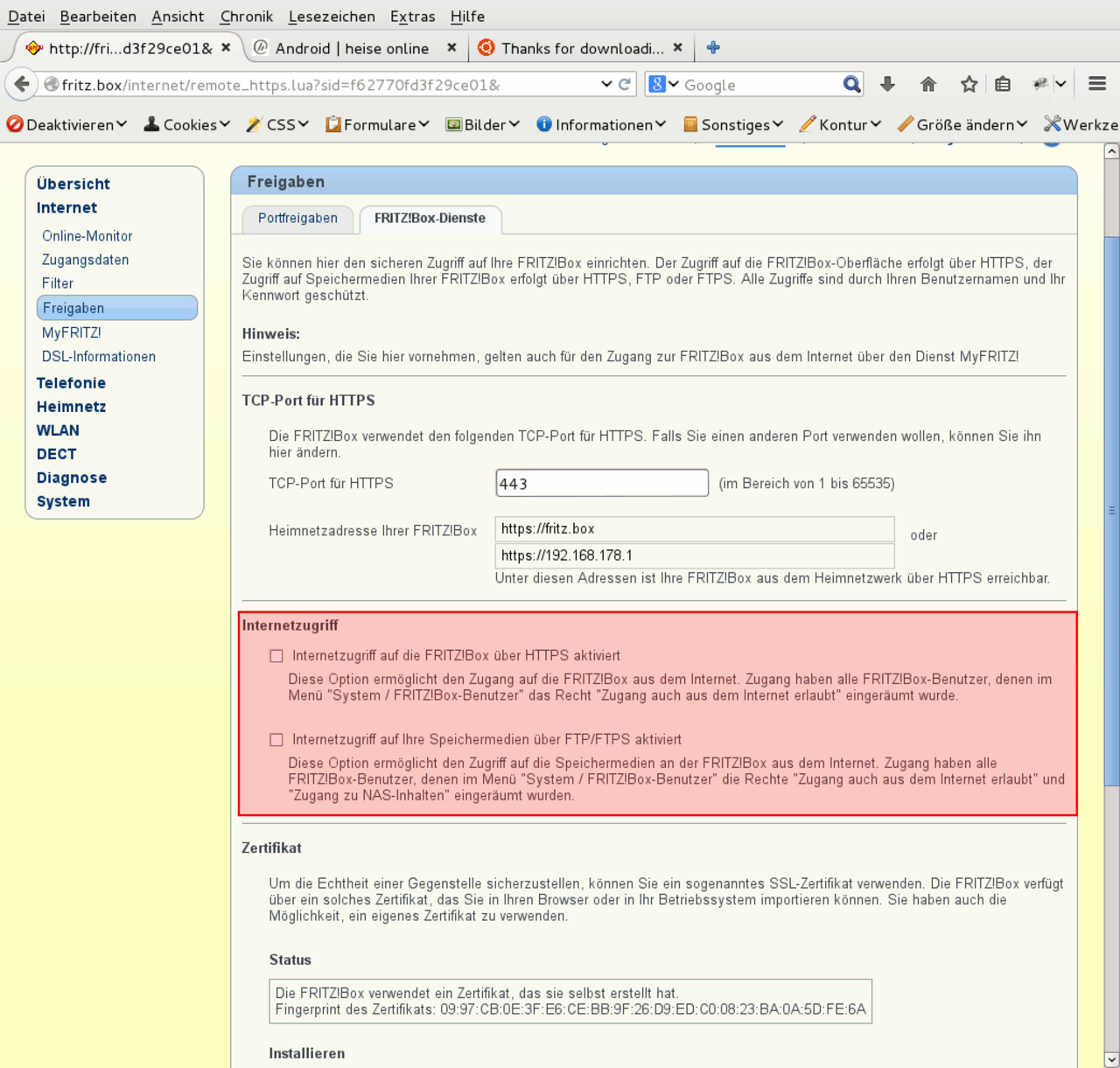Open Zugangsdaten in the sidebar
Screen dimensions: 1120x1068
click(x=86, y=260)
